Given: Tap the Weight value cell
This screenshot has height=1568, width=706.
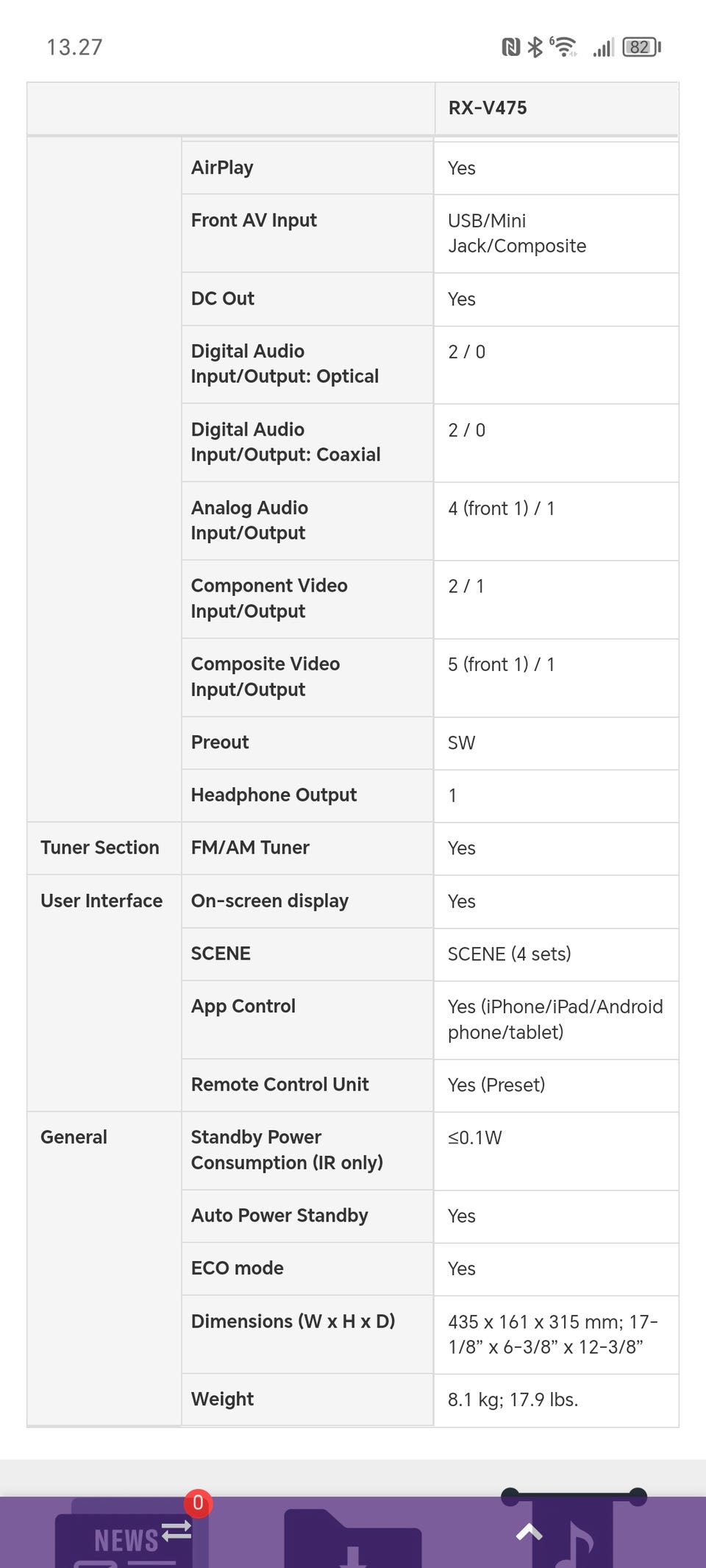Looking at the screenshot, I should click(513, 1400).
